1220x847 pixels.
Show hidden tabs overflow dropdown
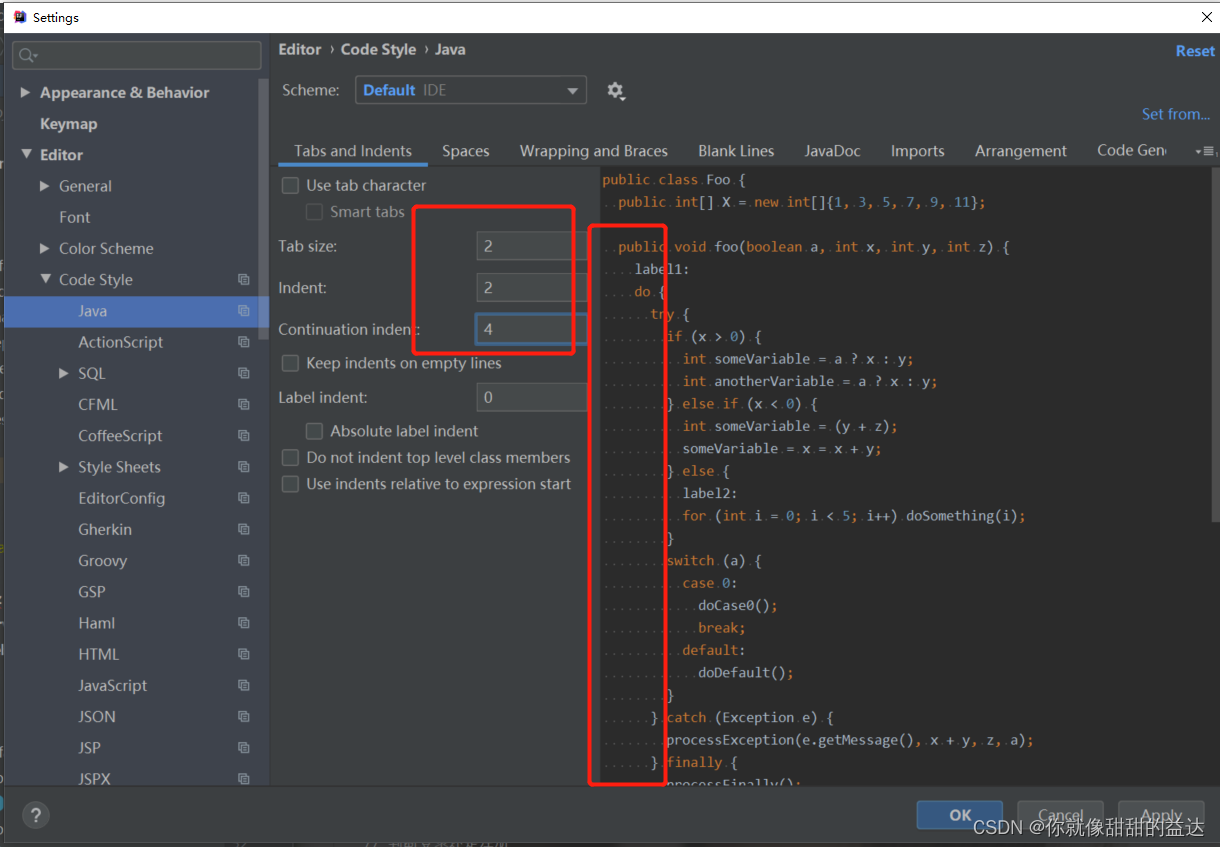coord(1205,151)
